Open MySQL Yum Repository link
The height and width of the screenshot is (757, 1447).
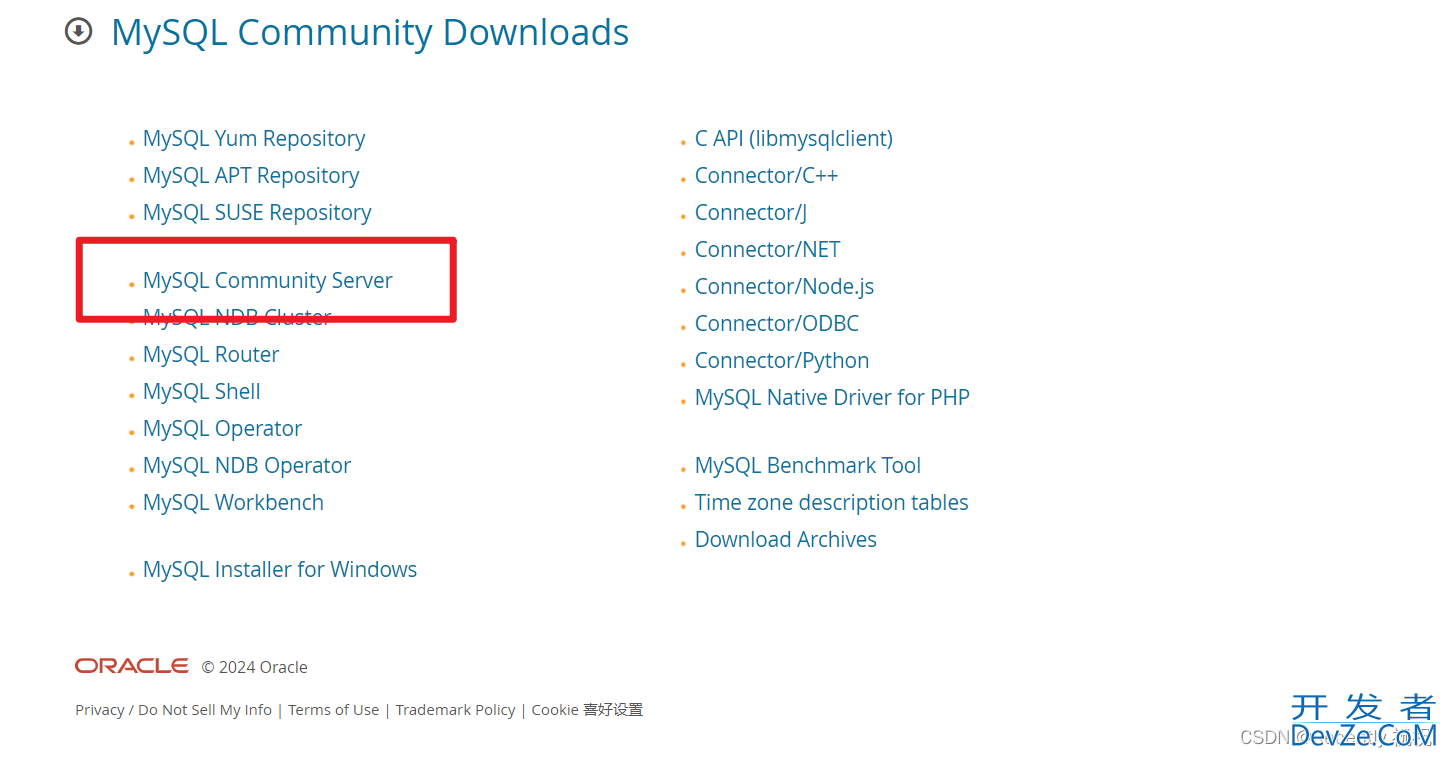254,138
